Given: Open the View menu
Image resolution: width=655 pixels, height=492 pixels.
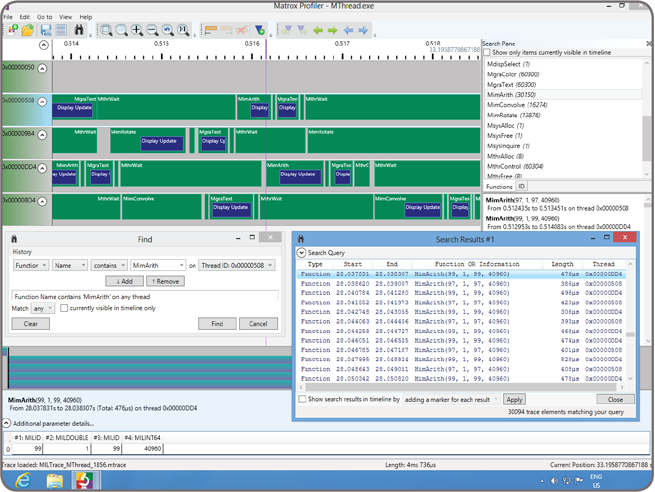Looking at the screenshot, I should pos(66,17).
